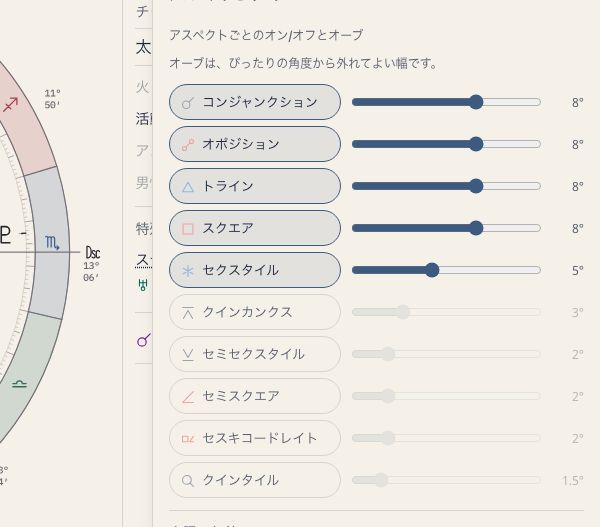The image size is (600, 527).
Task: Click the opposition glyph icon in オポジション
Action: tap(188, 145)
